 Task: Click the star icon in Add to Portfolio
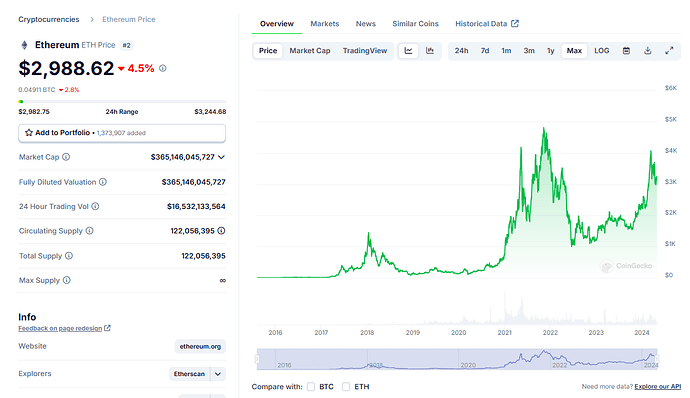click(29, 133)
